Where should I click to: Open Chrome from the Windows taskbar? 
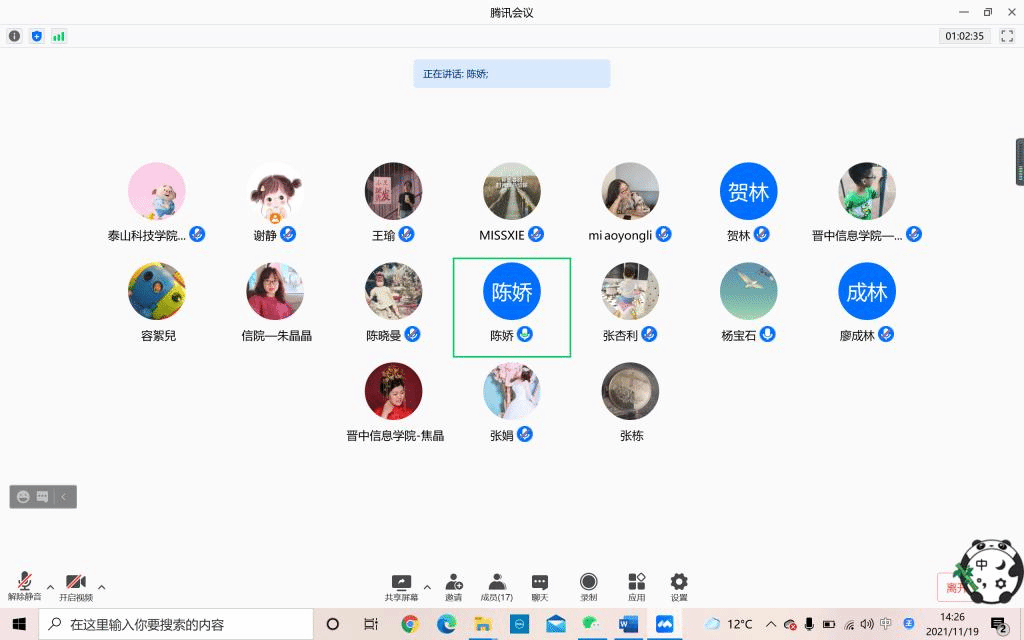point(410,624)
